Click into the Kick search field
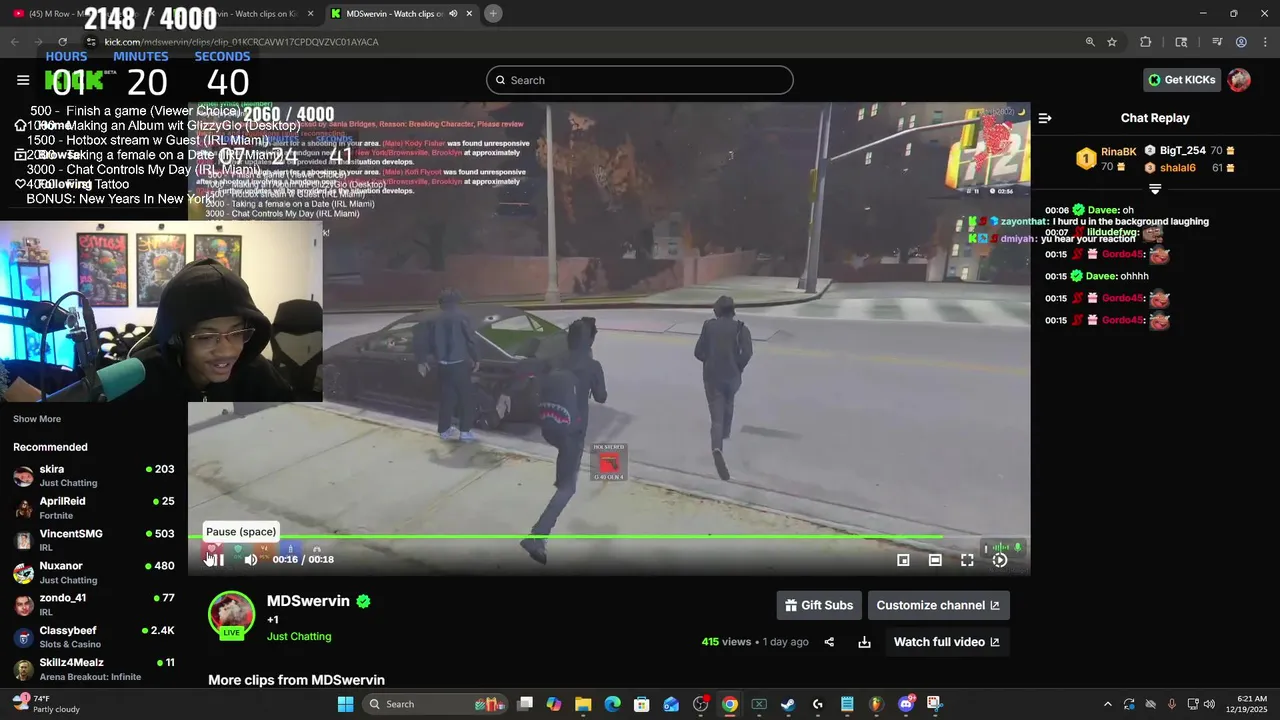 (640, 80)
